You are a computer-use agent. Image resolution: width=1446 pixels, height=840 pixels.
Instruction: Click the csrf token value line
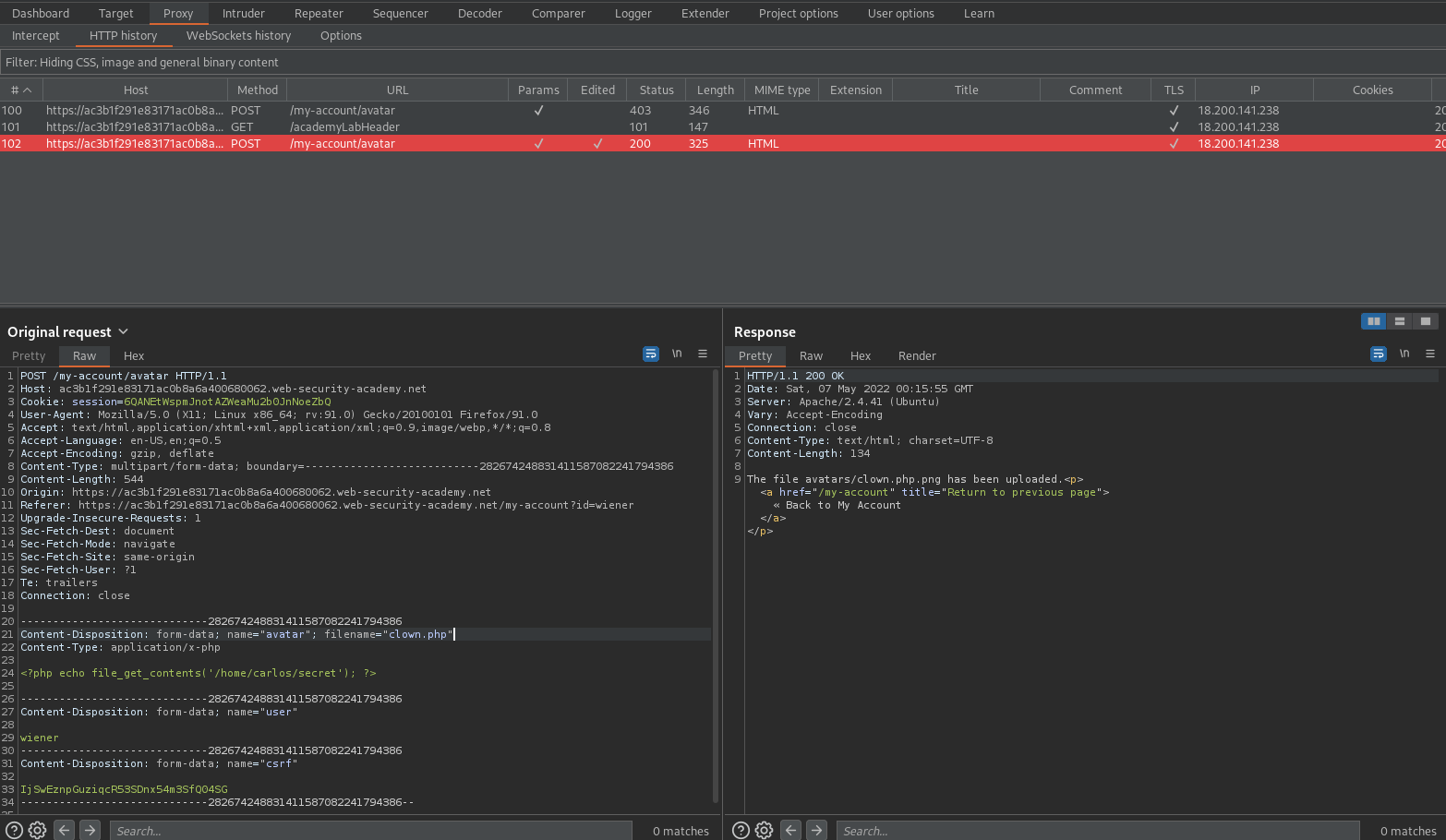(x=124, y=789)
